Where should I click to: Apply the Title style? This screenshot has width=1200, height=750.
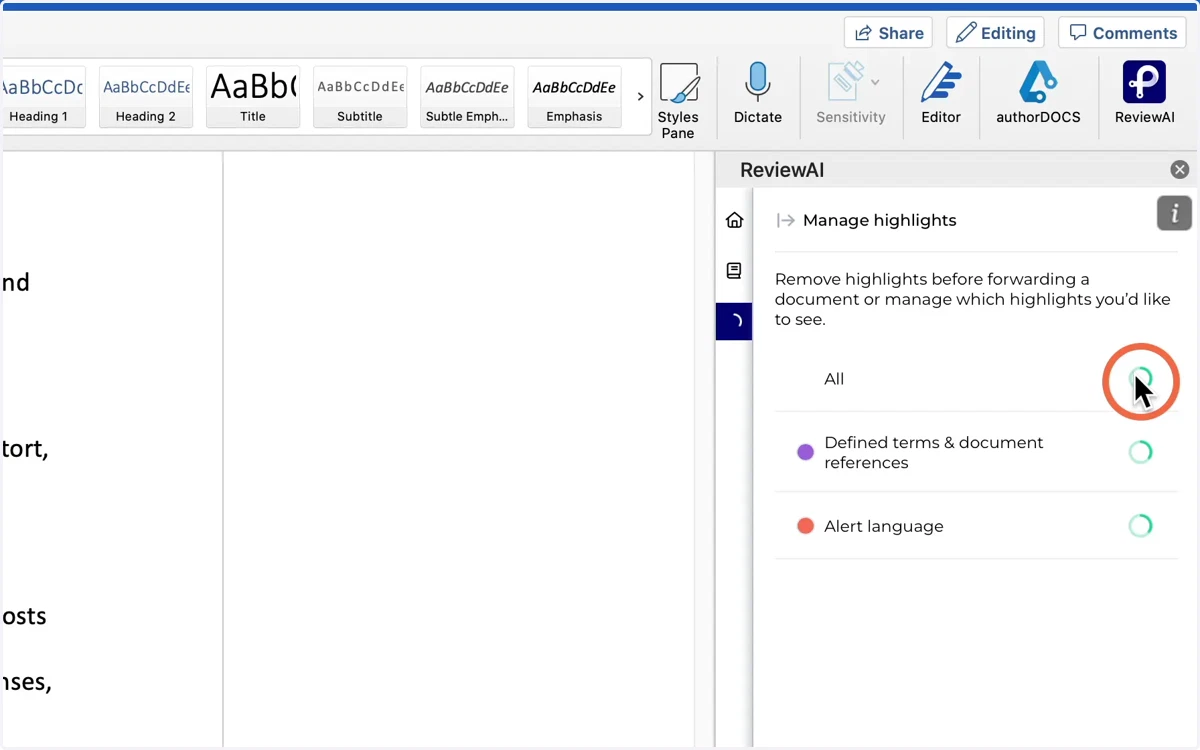click(253, 97)
